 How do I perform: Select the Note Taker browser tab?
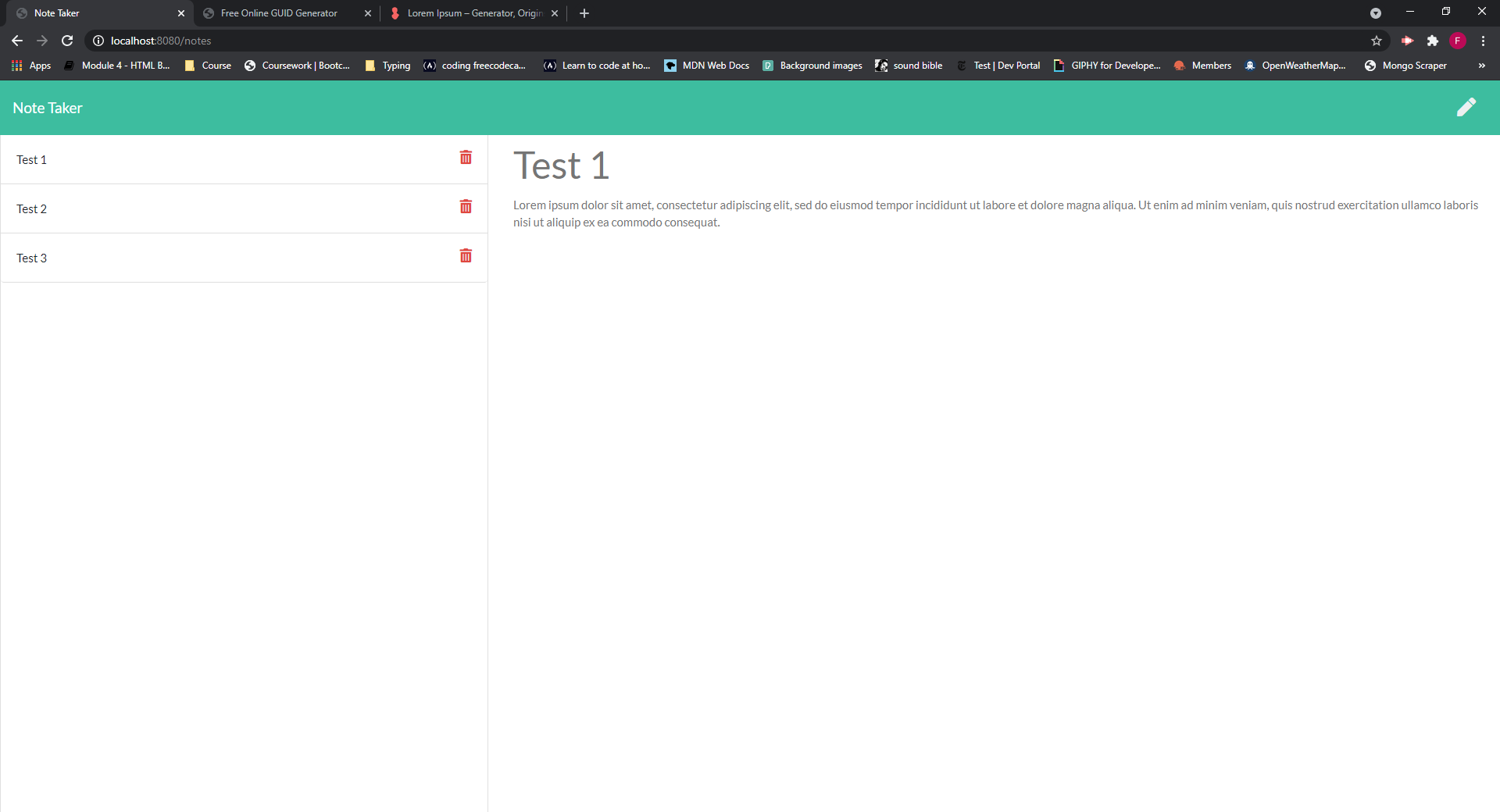tap(98, 13)
